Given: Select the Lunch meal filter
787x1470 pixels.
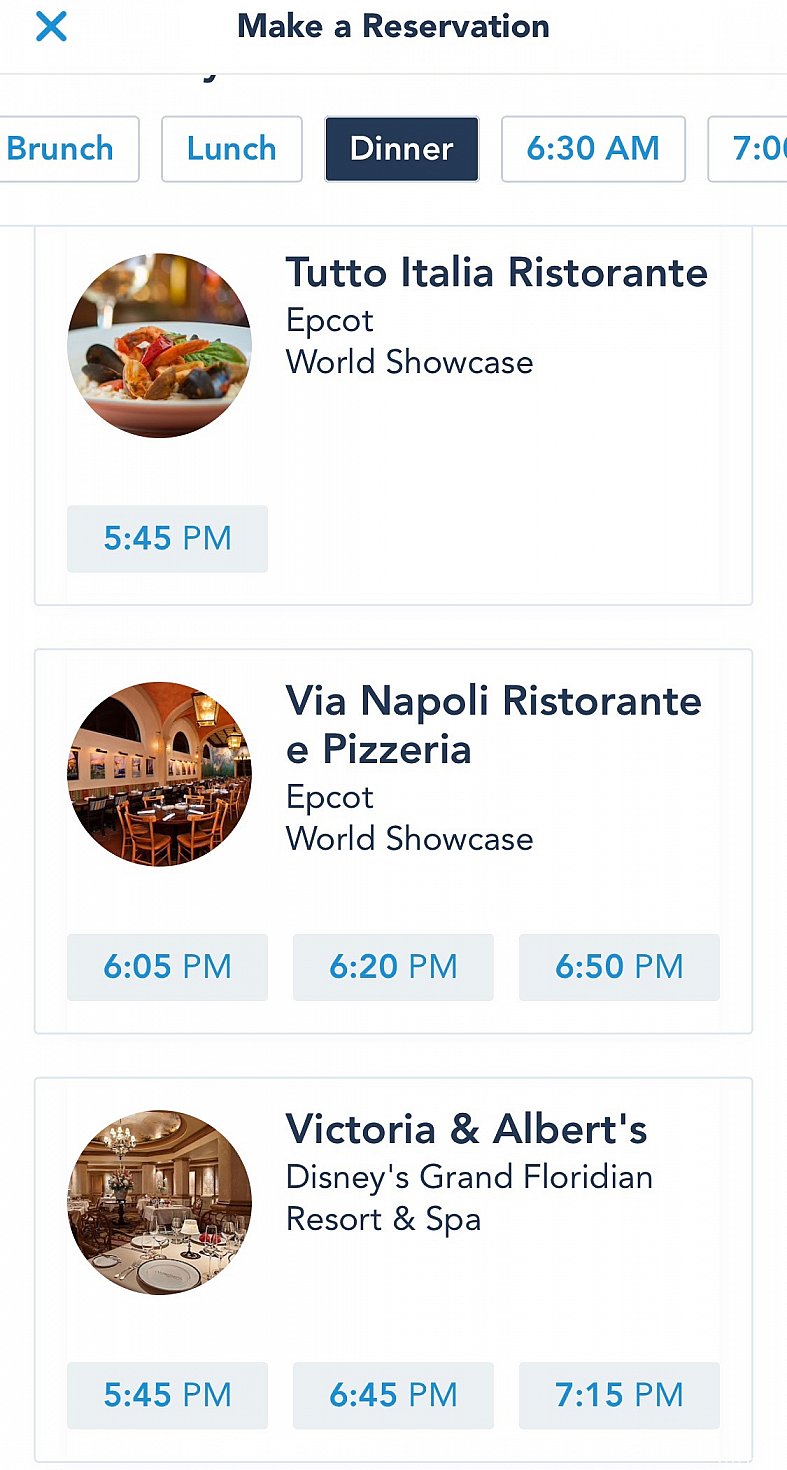Looking at the screenshot, I should tap(231, 149).
